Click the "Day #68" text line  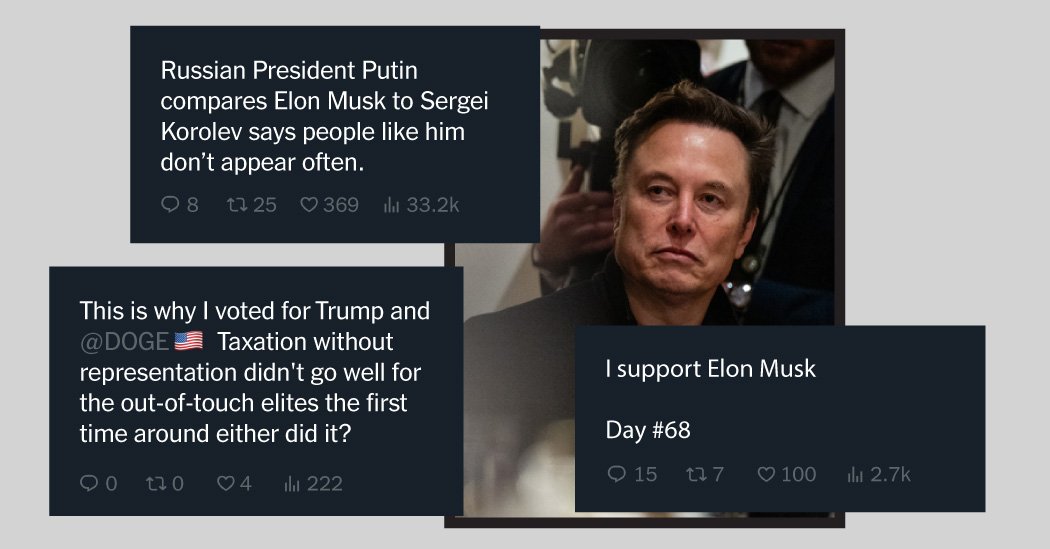point(648,431)
